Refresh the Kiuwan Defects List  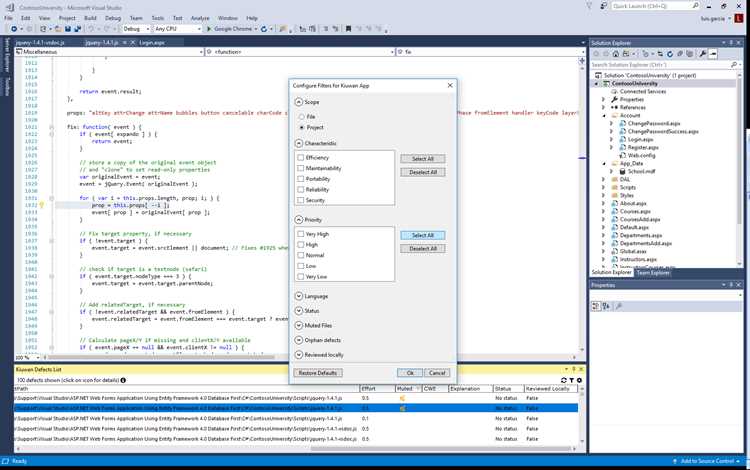pos(563,381)
